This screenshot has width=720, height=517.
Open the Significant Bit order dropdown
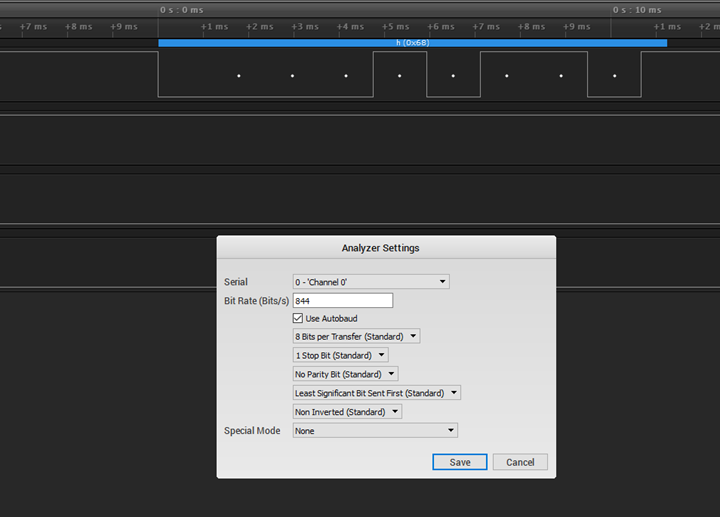click(376, 393)
